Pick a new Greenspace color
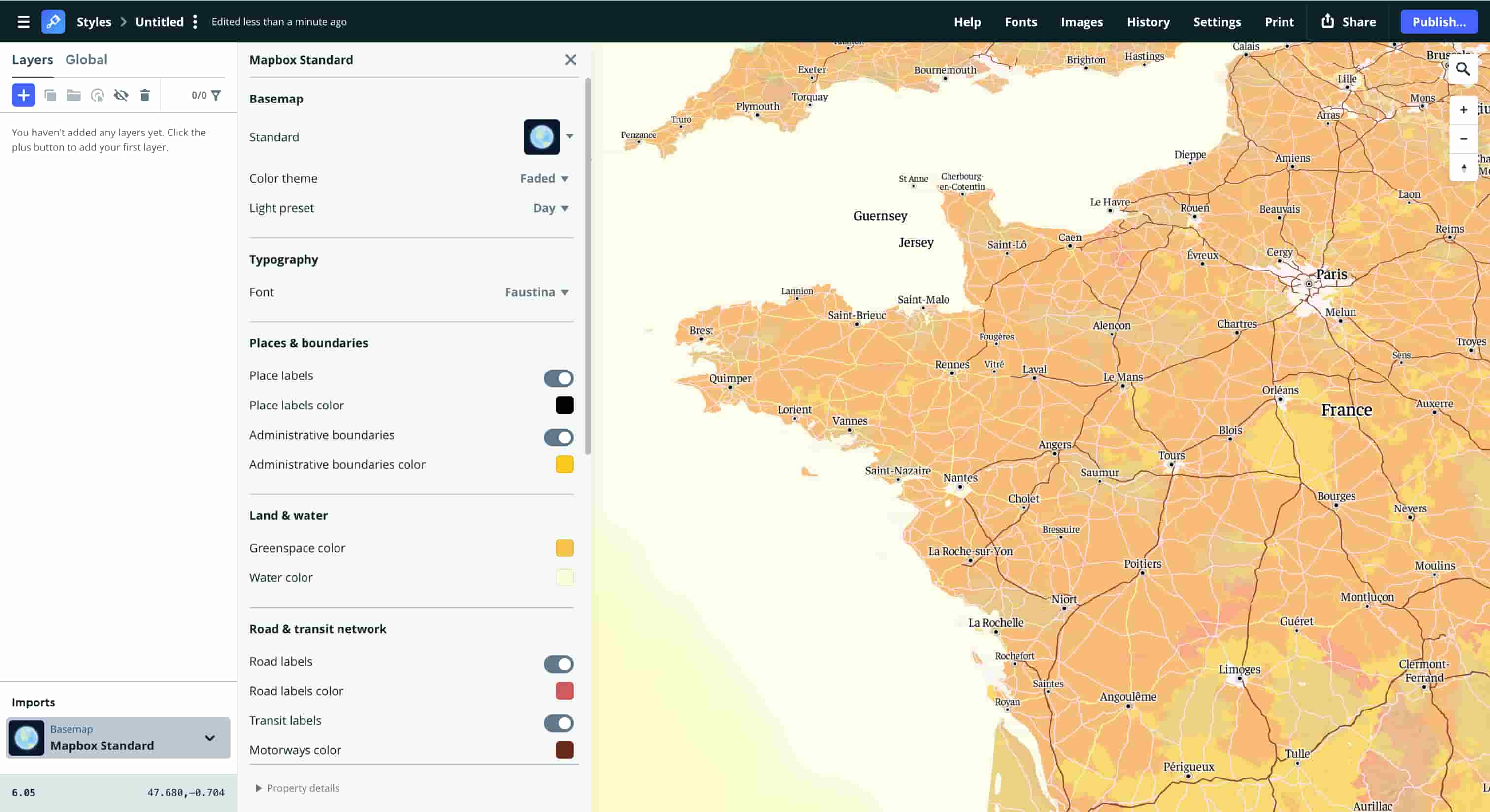Viewport: 1490px width, 812px height. point(564,548)
